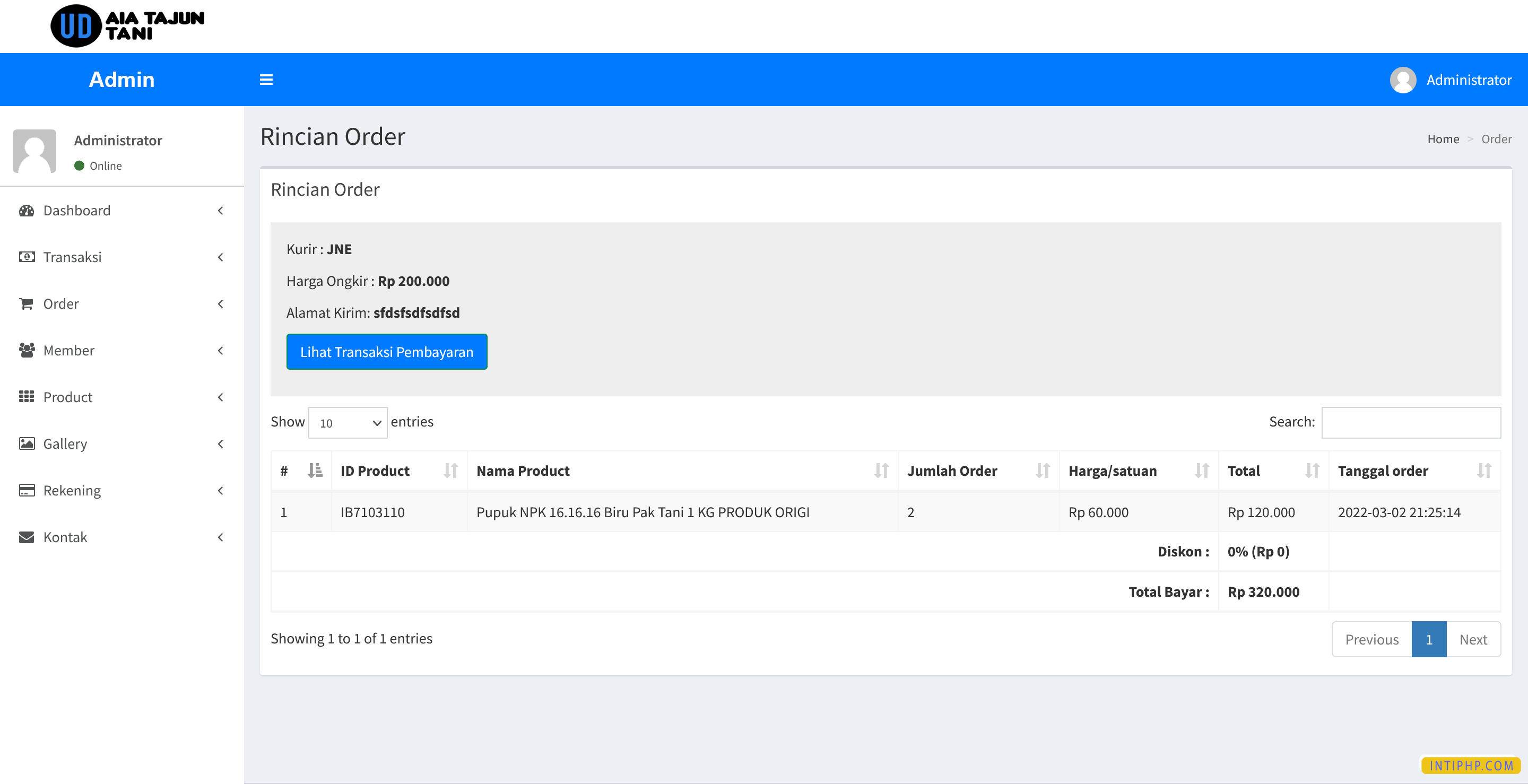Click the Lihat Transaksi Pembayaran button
The height and width of the screenshot is (784, 1528).
(386, 352)
